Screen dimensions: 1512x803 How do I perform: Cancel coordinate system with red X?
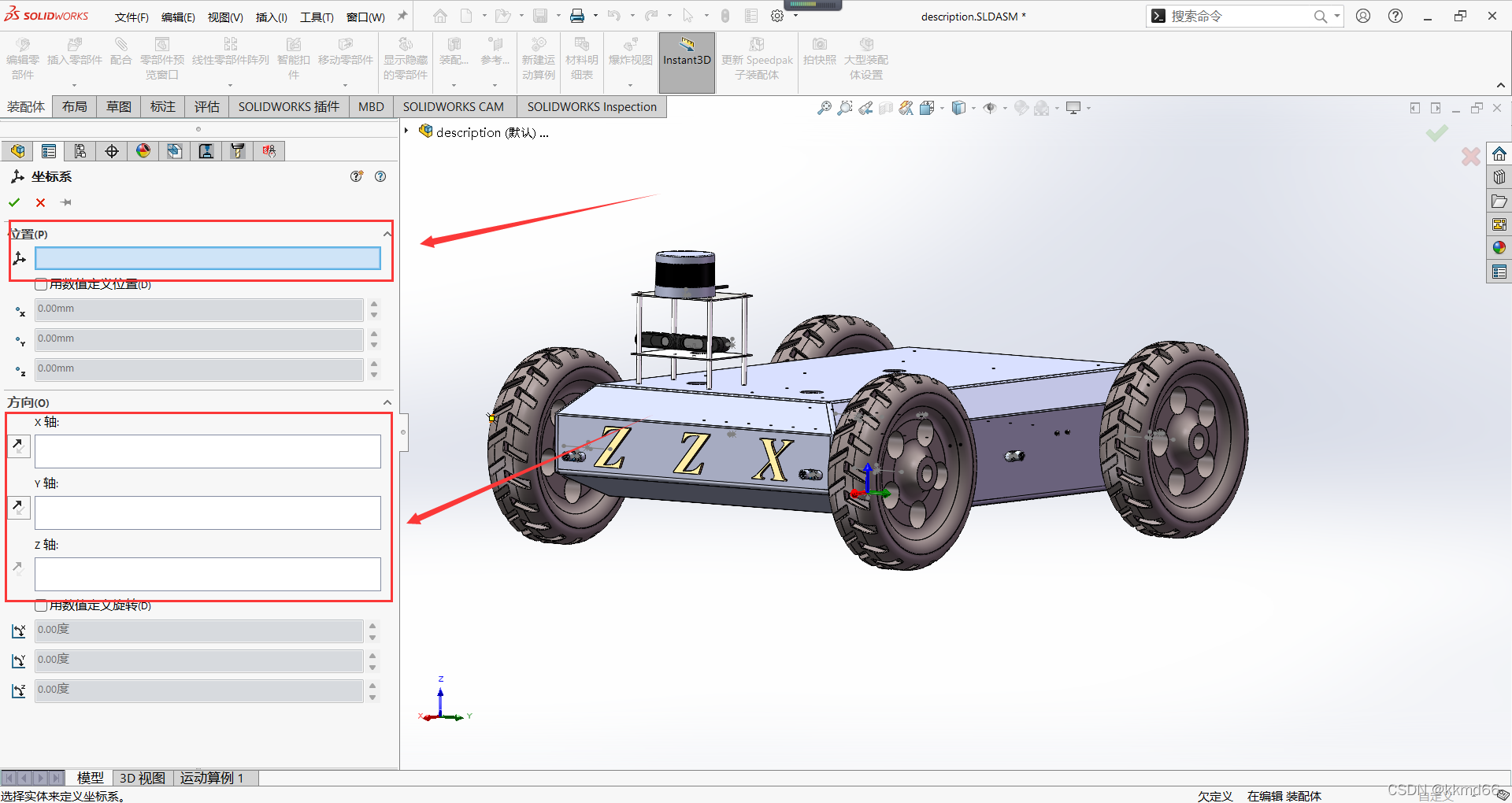[x=41, y=202]
